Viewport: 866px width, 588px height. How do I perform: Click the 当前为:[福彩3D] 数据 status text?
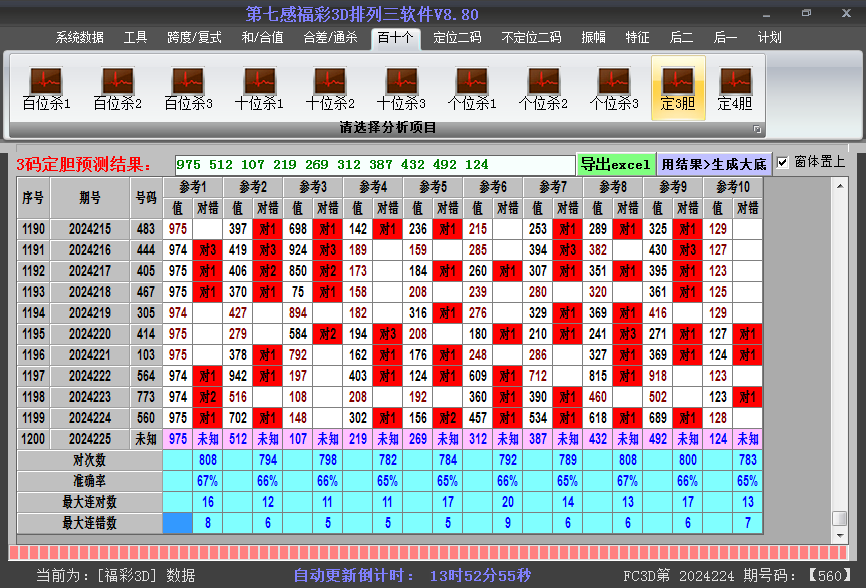click(115, 576)
